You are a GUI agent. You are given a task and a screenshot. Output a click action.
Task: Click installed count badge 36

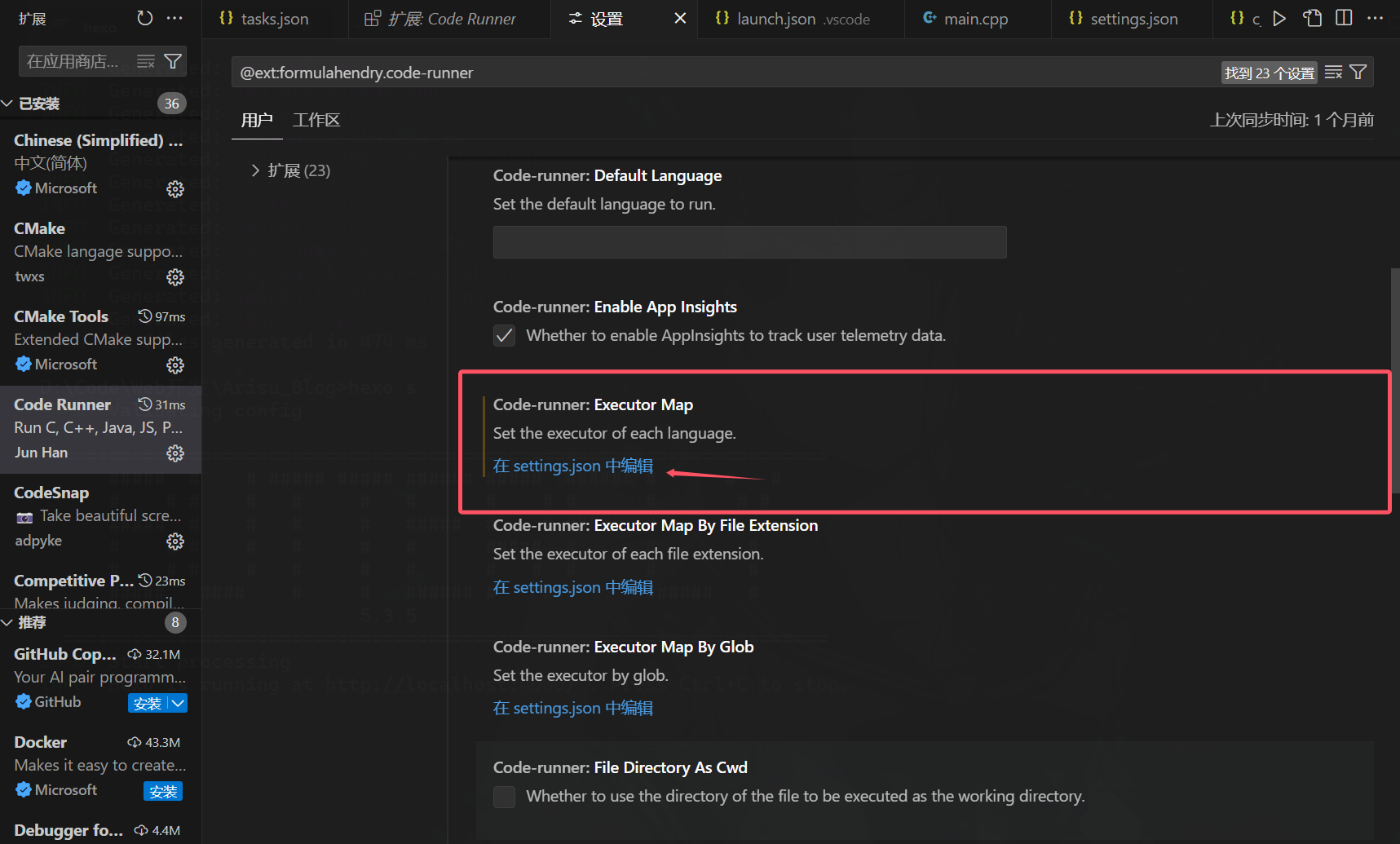click(172, 104)
